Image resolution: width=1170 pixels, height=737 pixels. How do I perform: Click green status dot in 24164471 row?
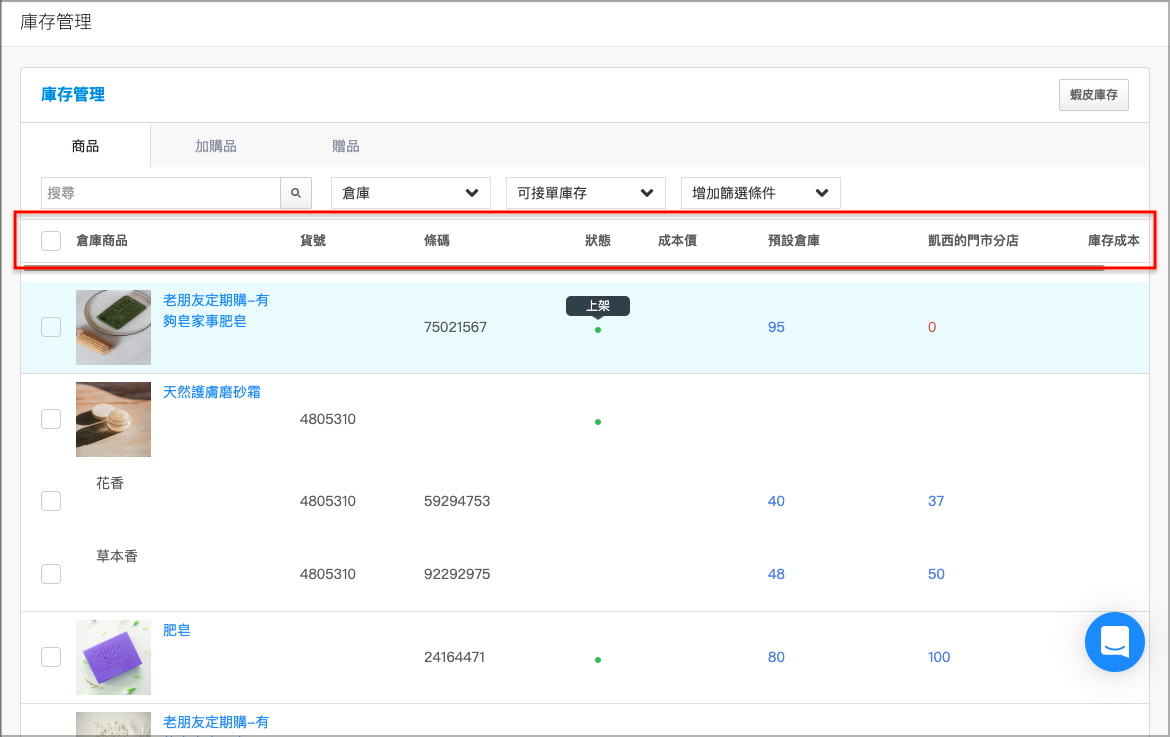click(598, 660)
